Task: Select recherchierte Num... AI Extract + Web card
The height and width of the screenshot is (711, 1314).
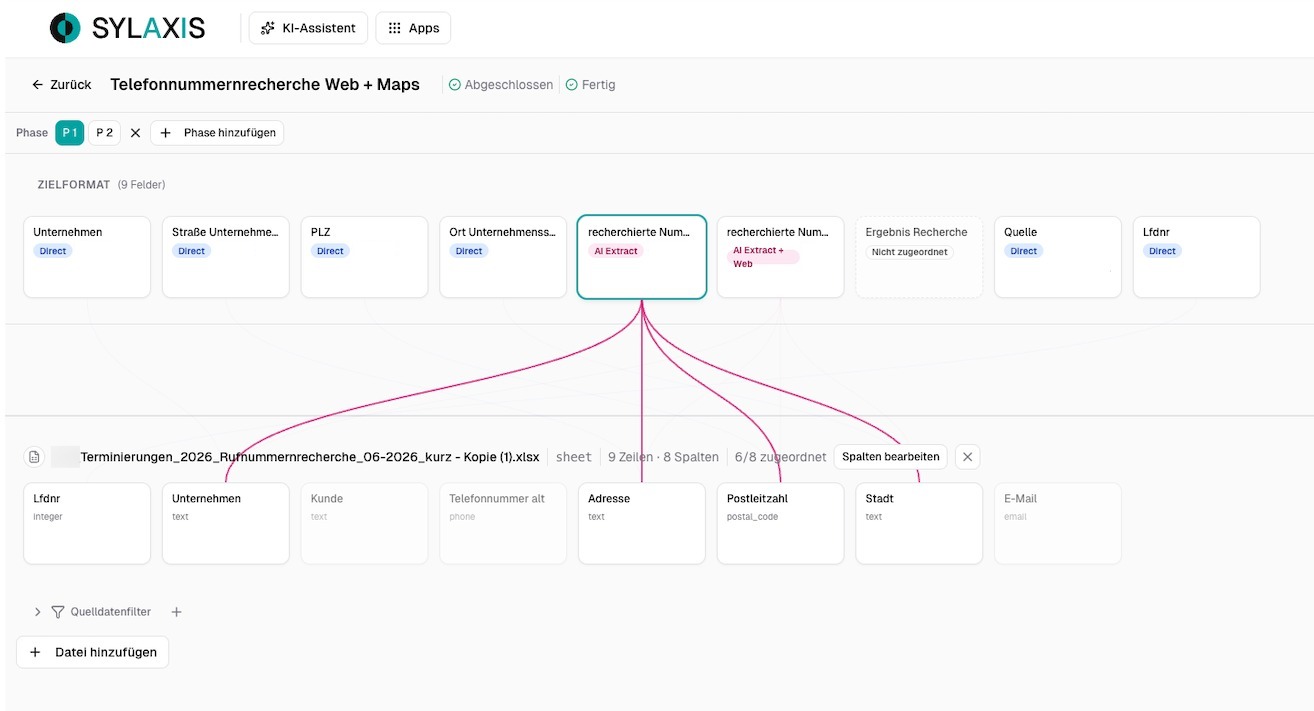Action: pyautogui.click(x=780, y=257)
